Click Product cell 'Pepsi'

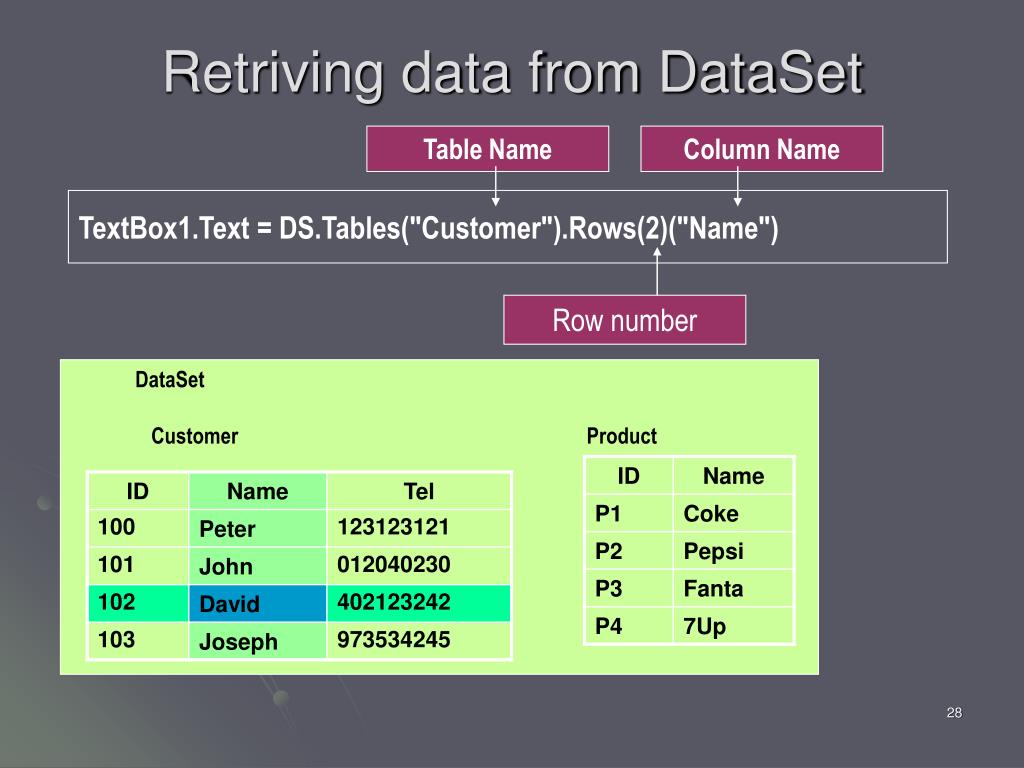[x=733, y=551]
